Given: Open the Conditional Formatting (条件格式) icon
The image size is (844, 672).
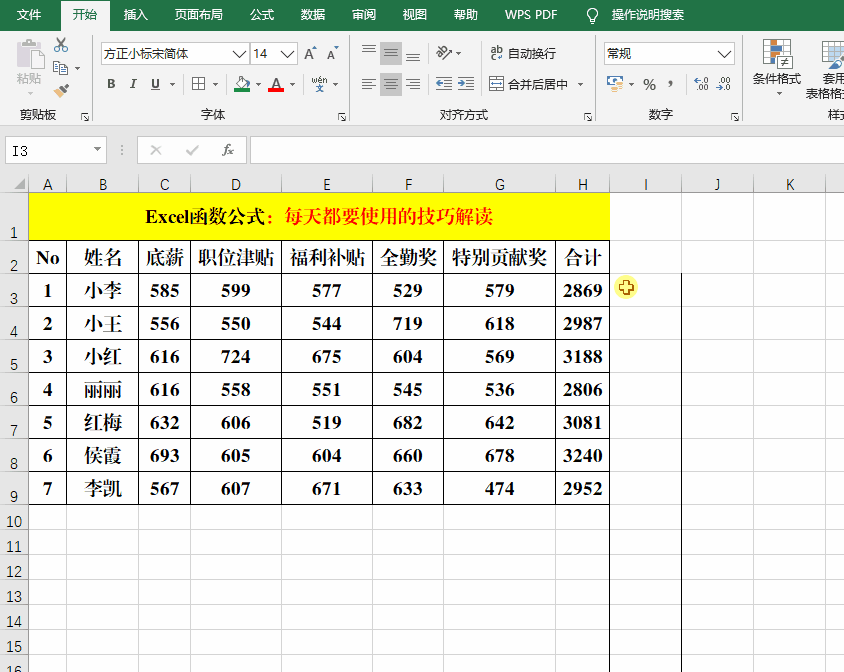Looking at the screenshot, I should pos(777,66).
